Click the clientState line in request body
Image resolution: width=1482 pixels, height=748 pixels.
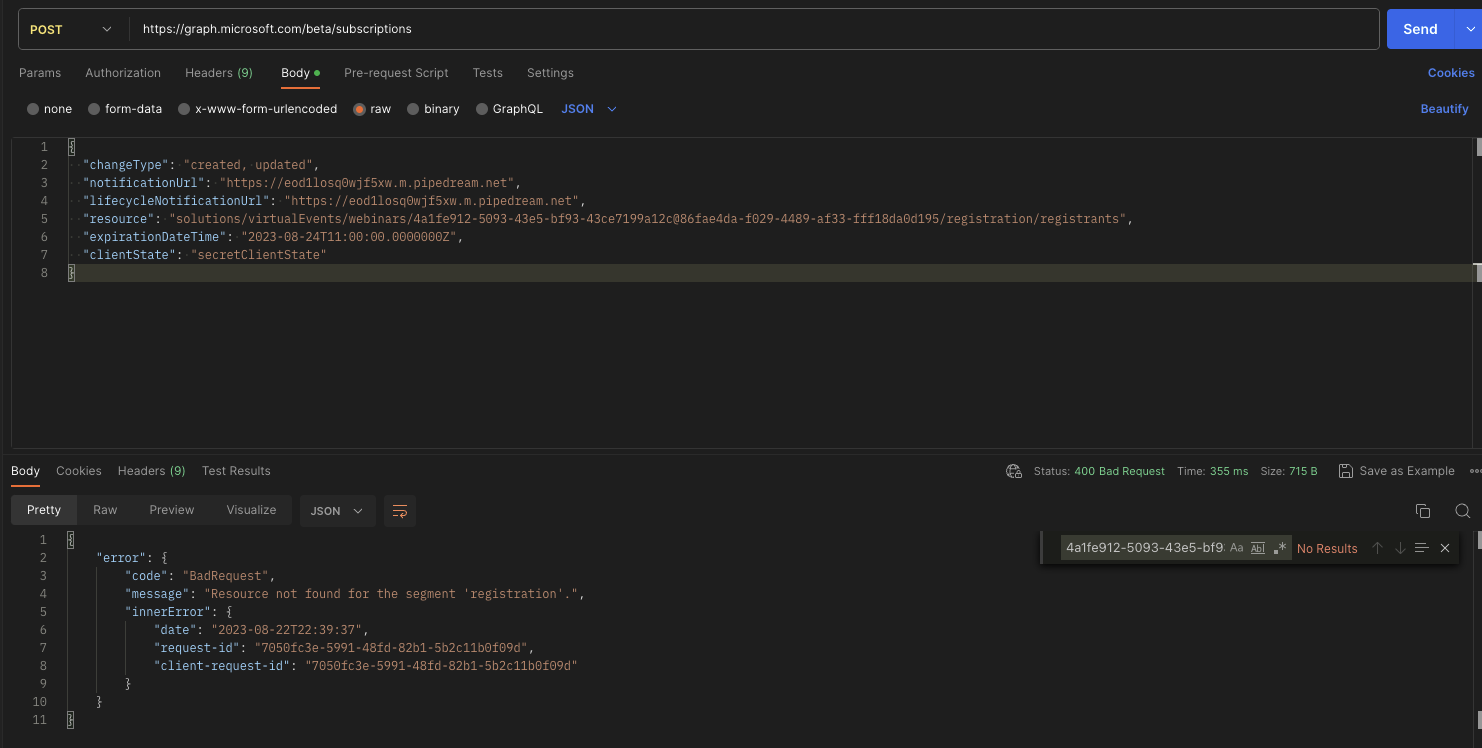click(206, 255)
